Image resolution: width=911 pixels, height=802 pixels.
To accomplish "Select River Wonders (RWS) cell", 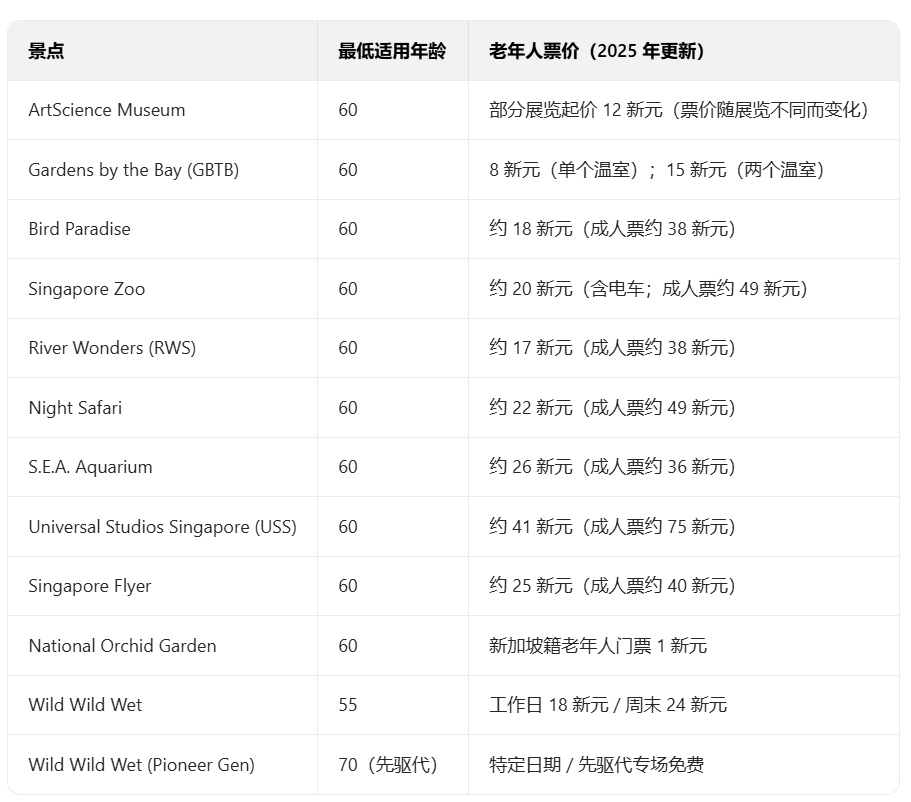I will 112,348.
